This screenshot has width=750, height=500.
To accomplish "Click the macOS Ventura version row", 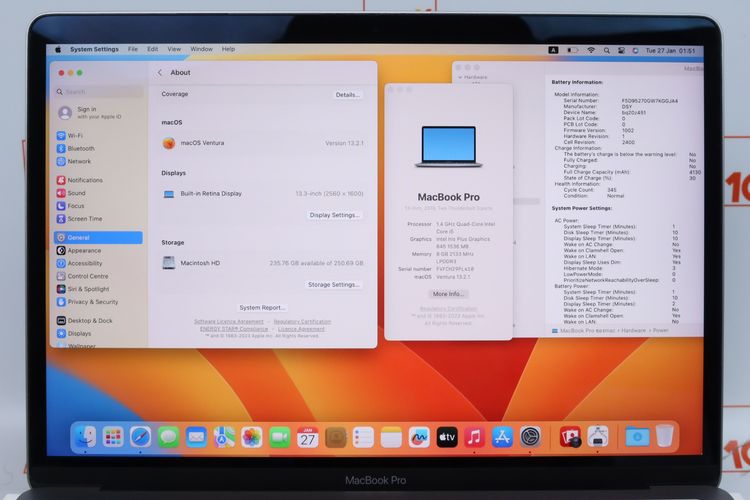I will 263,143.
